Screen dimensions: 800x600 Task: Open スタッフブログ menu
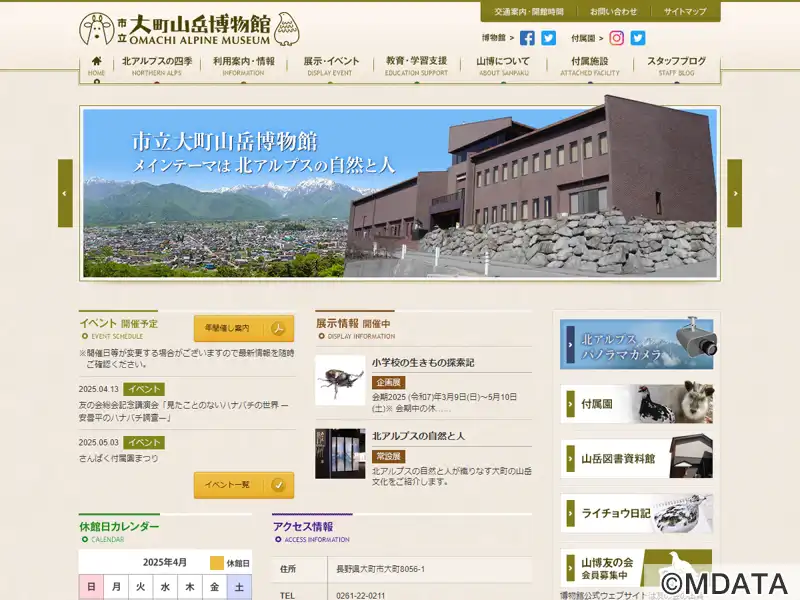click(x=677, y=66)
